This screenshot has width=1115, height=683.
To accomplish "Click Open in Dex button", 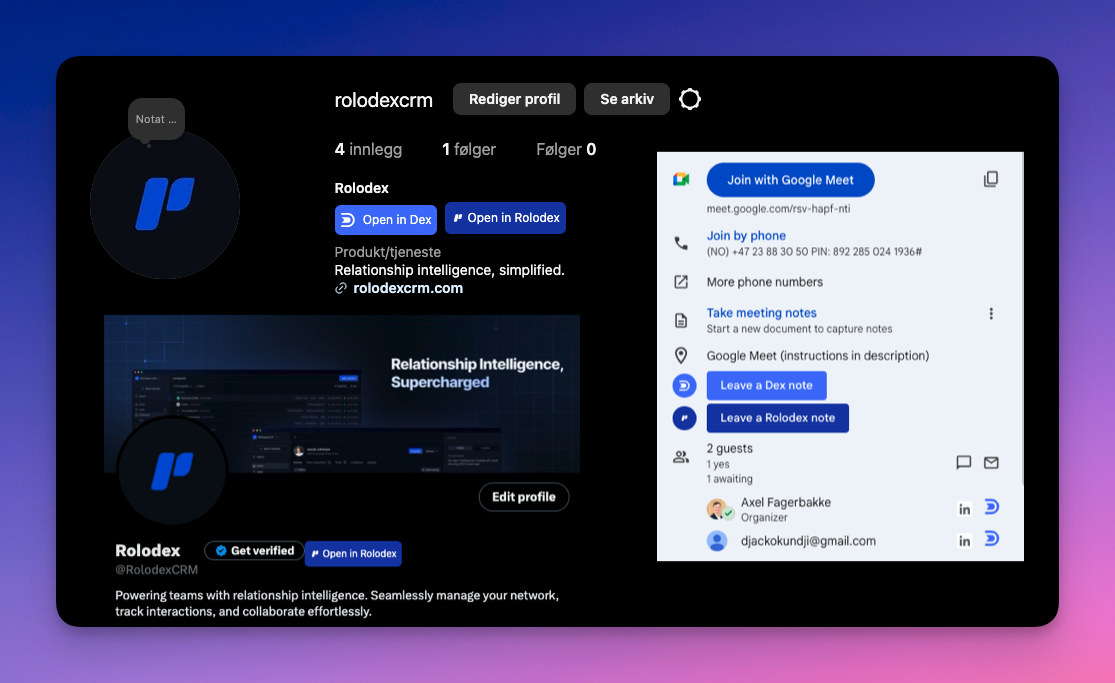I will [x=386, y=220].
